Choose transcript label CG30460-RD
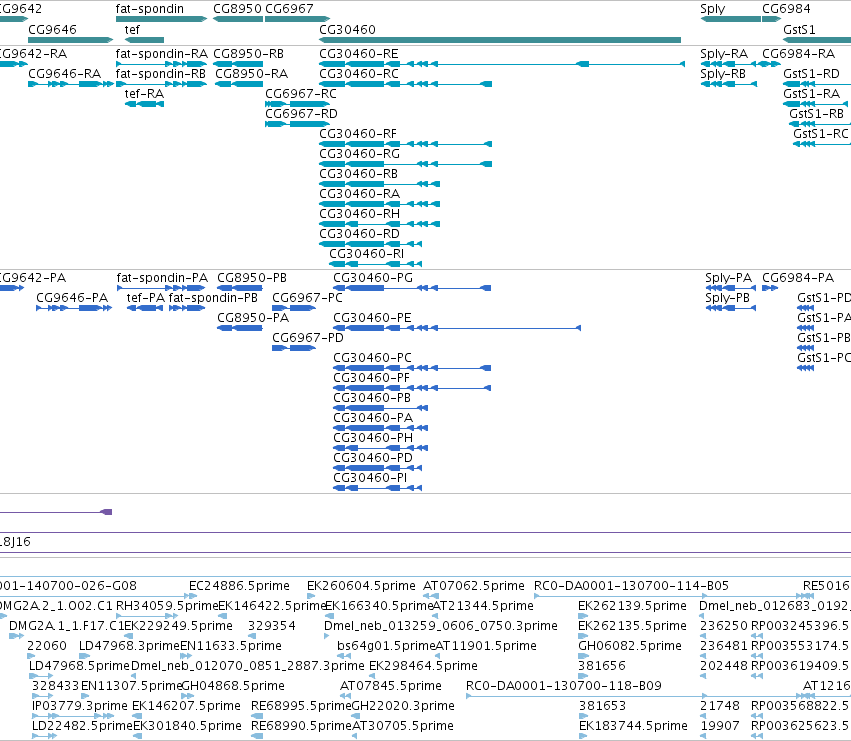Screen dimensions: 851x741 point(359,234)
